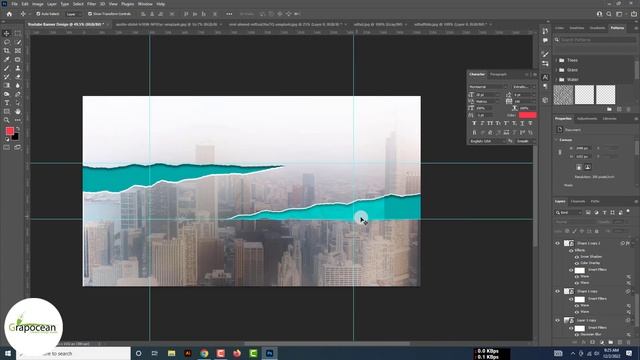Toggle Show Transform Controls checkbox

(90, 14)
